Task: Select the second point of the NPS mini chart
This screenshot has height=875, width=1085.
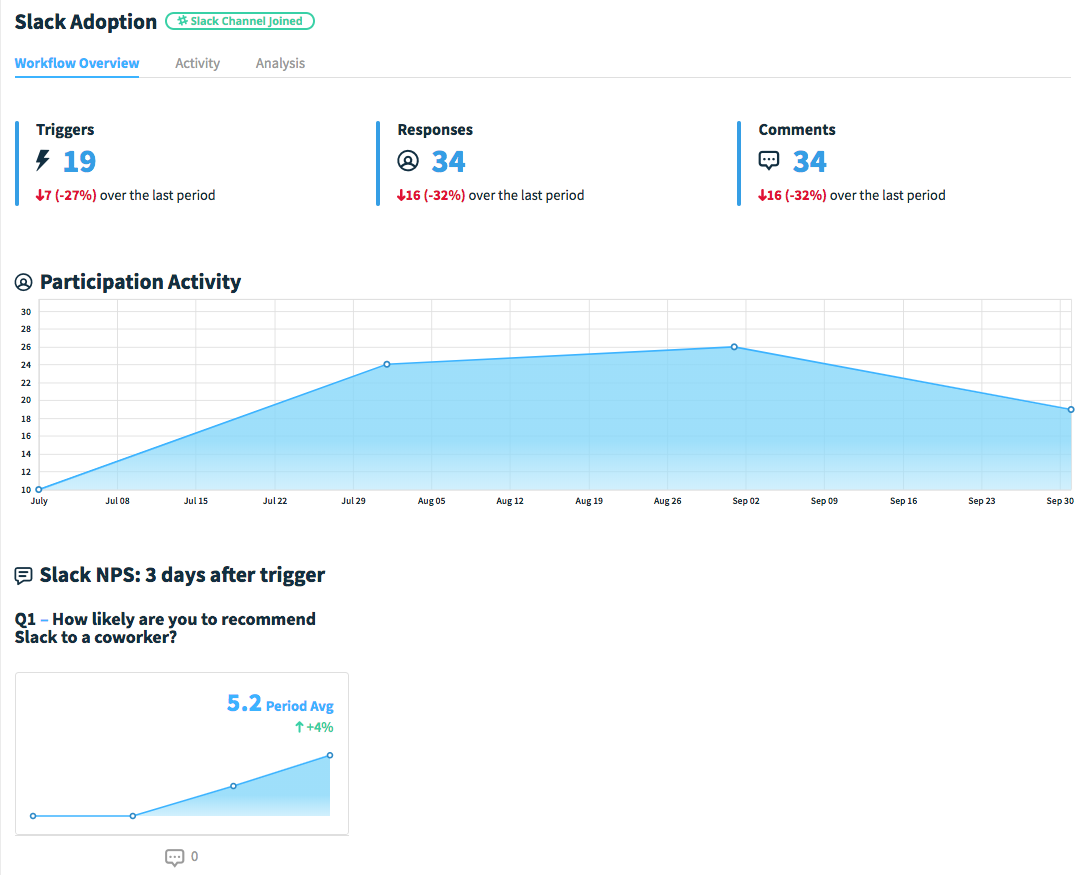Action: click(x=133, y=816)
